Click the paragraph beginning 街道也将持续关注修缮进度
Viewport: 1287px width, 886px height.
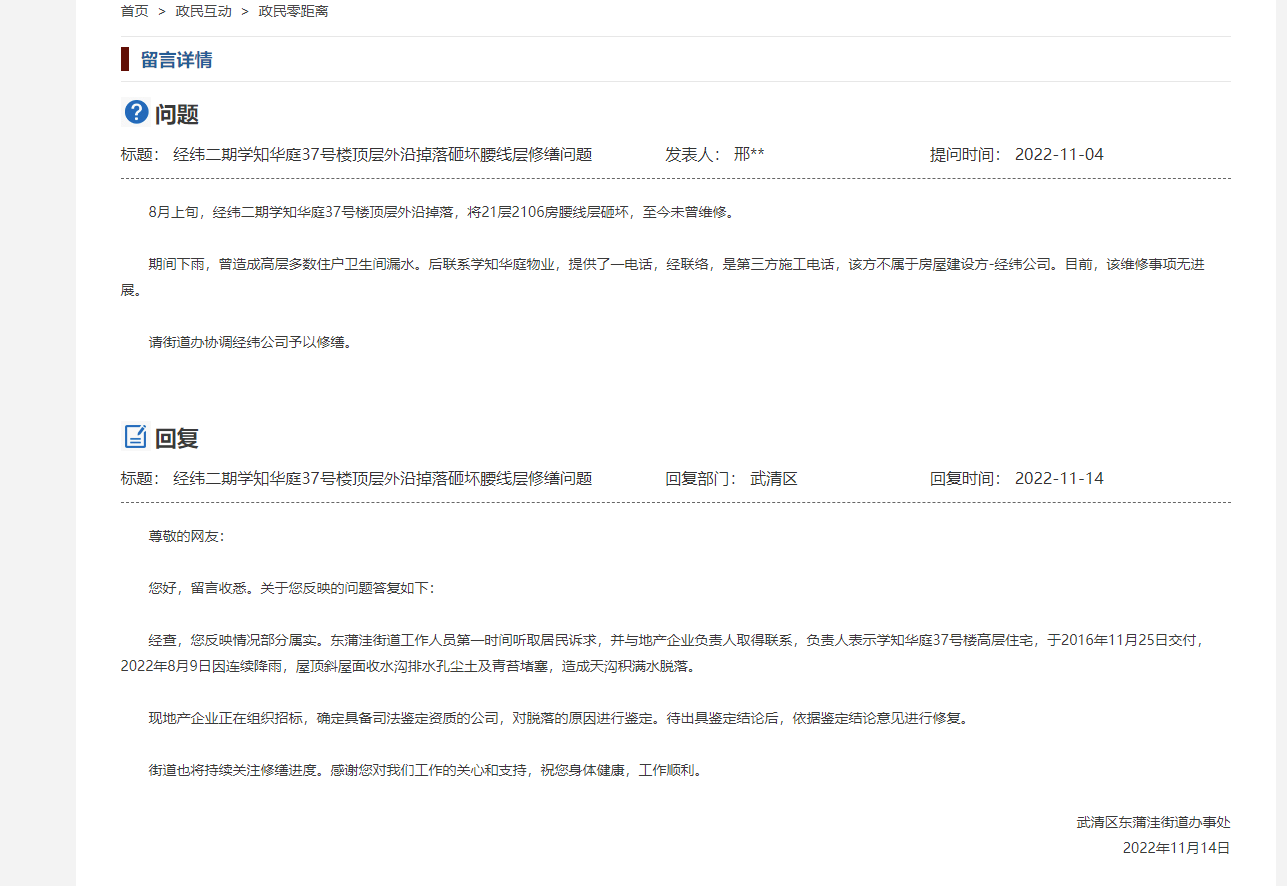coord(425,771)
